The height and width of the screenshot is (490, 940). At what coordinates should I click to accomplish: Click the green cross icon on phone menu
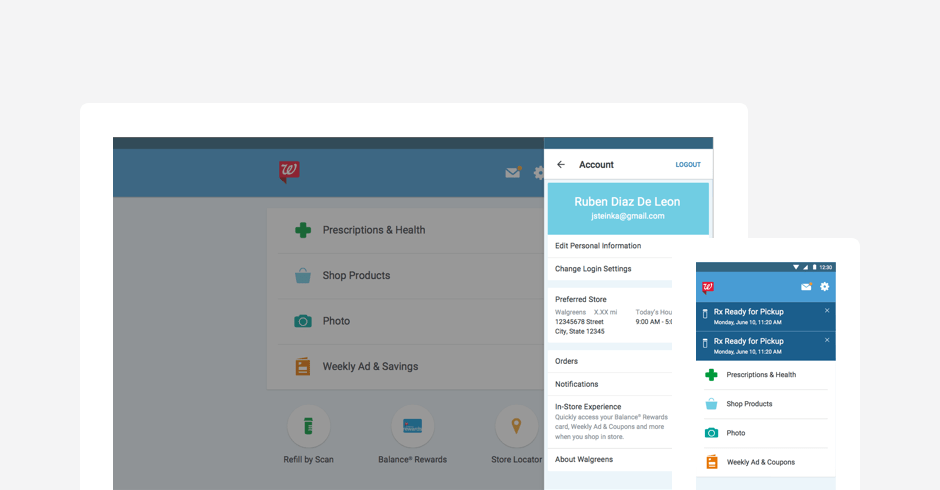pyautogui.click(x=712, y=375)
